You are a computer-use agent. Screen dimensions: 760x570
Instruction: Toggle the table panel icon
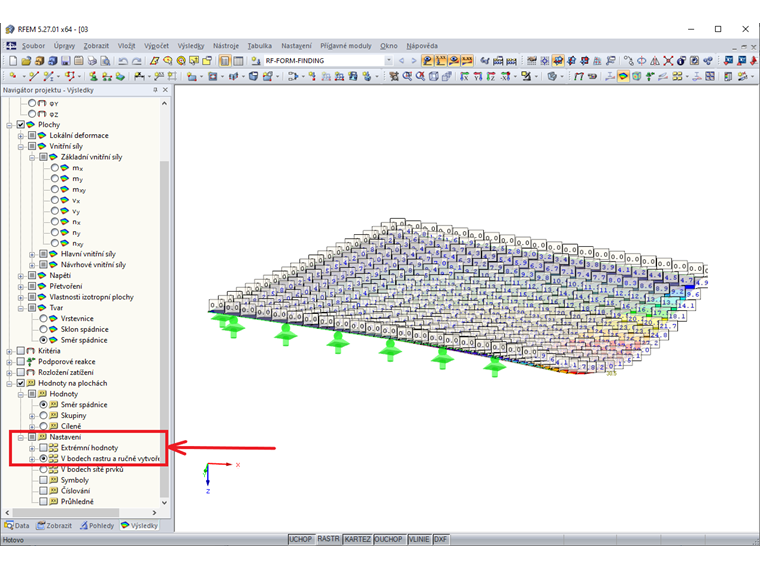coord(238,61)
